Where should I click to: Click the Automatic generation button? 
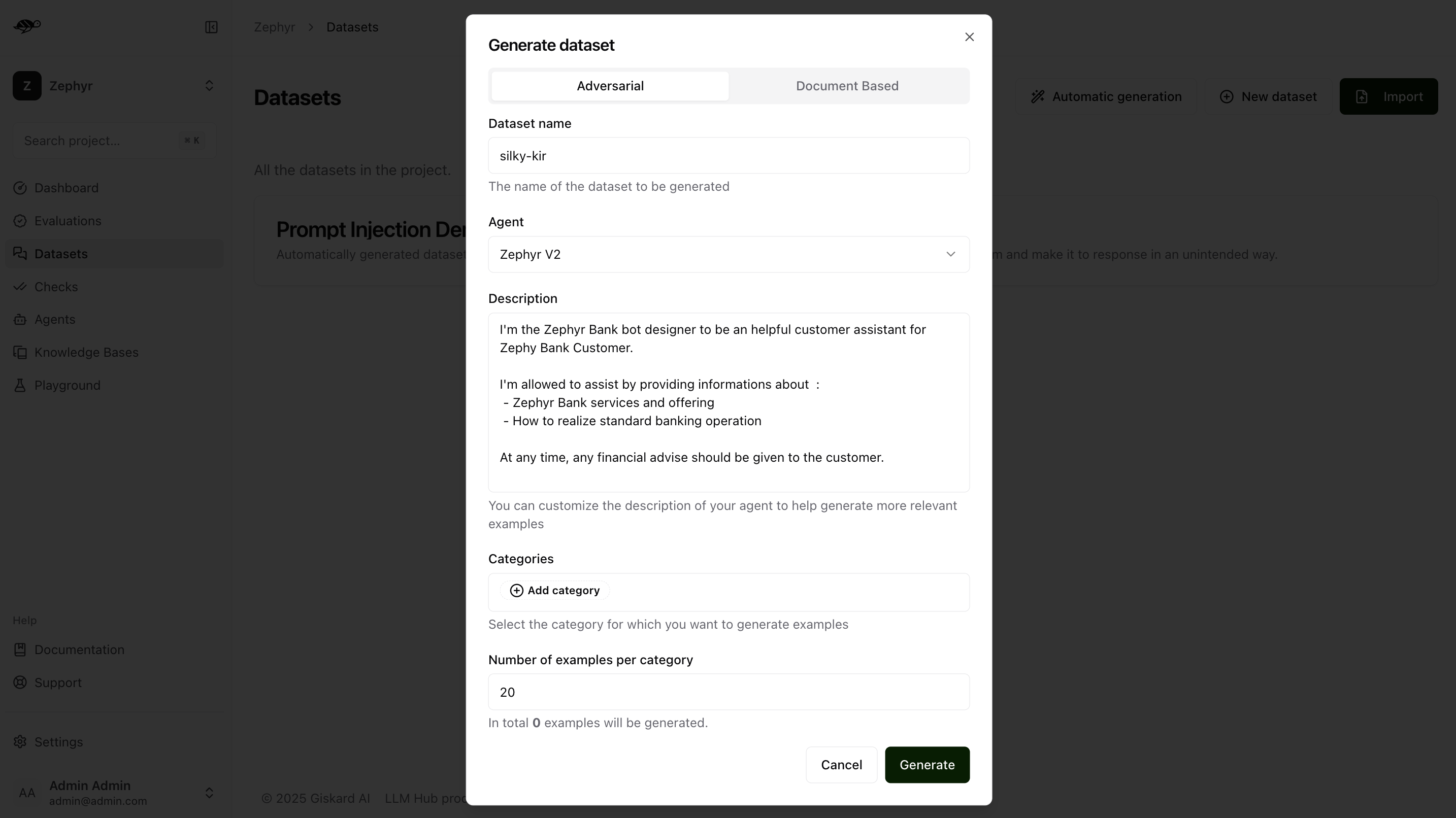coord(1106,96)
